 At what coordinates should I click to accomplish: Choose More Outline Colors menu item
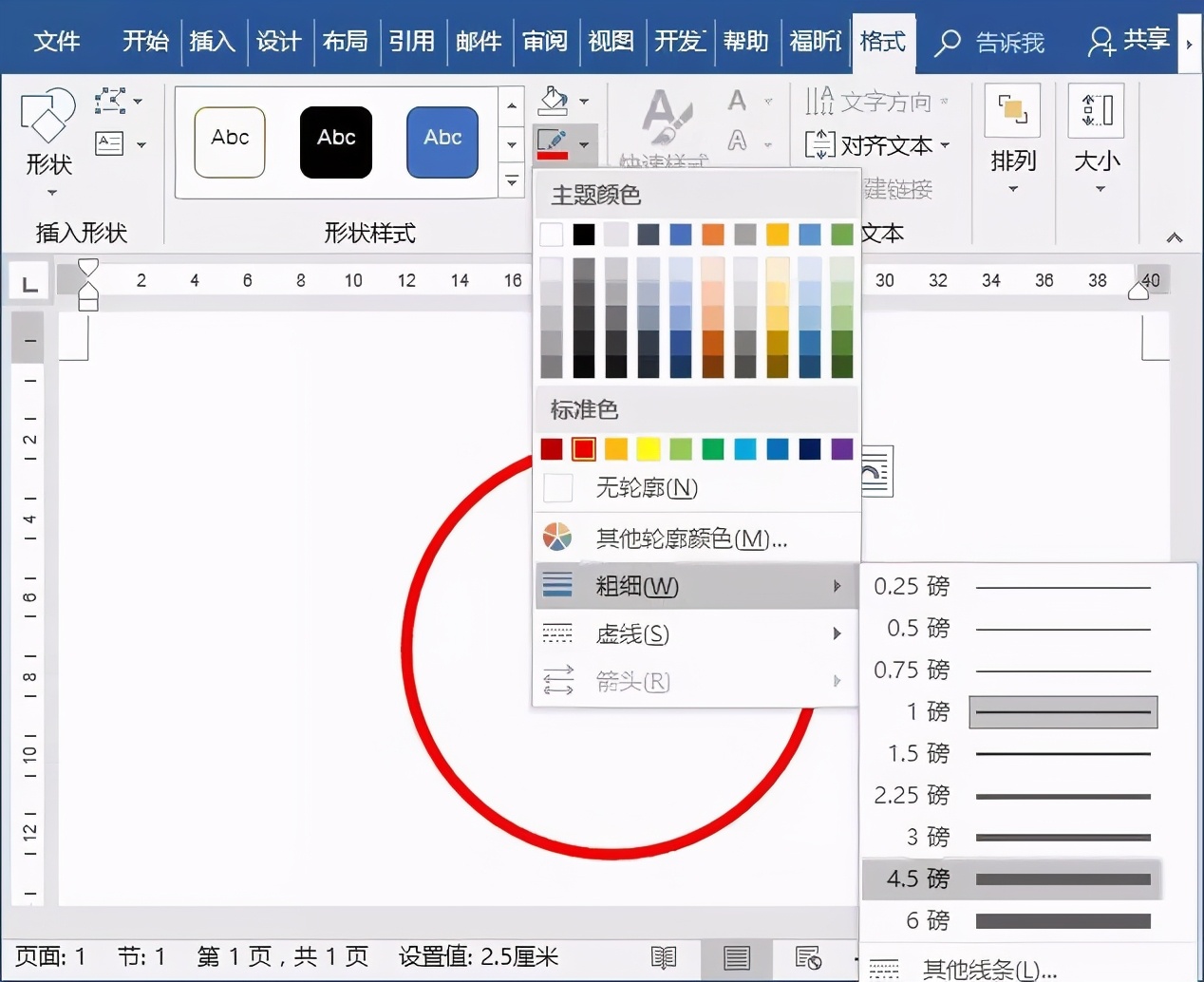pos(697,538)
